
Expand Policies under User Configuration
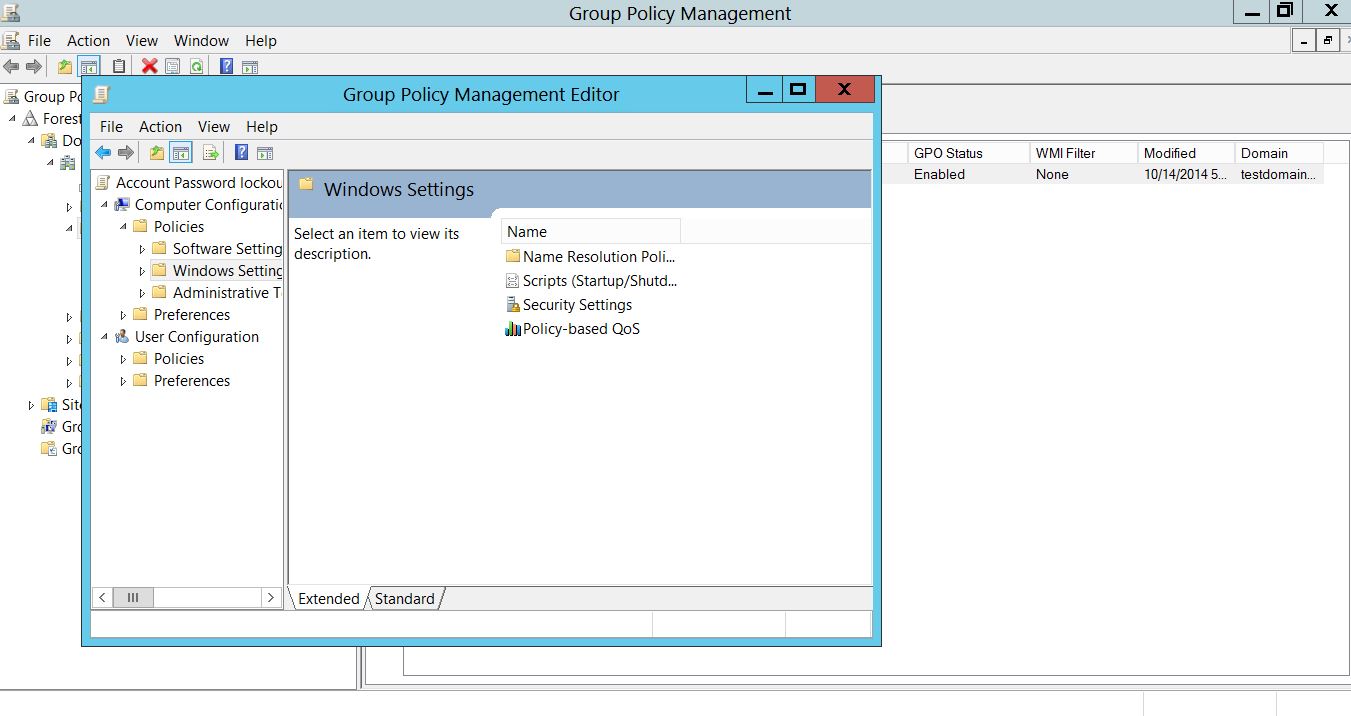(123, 359)
